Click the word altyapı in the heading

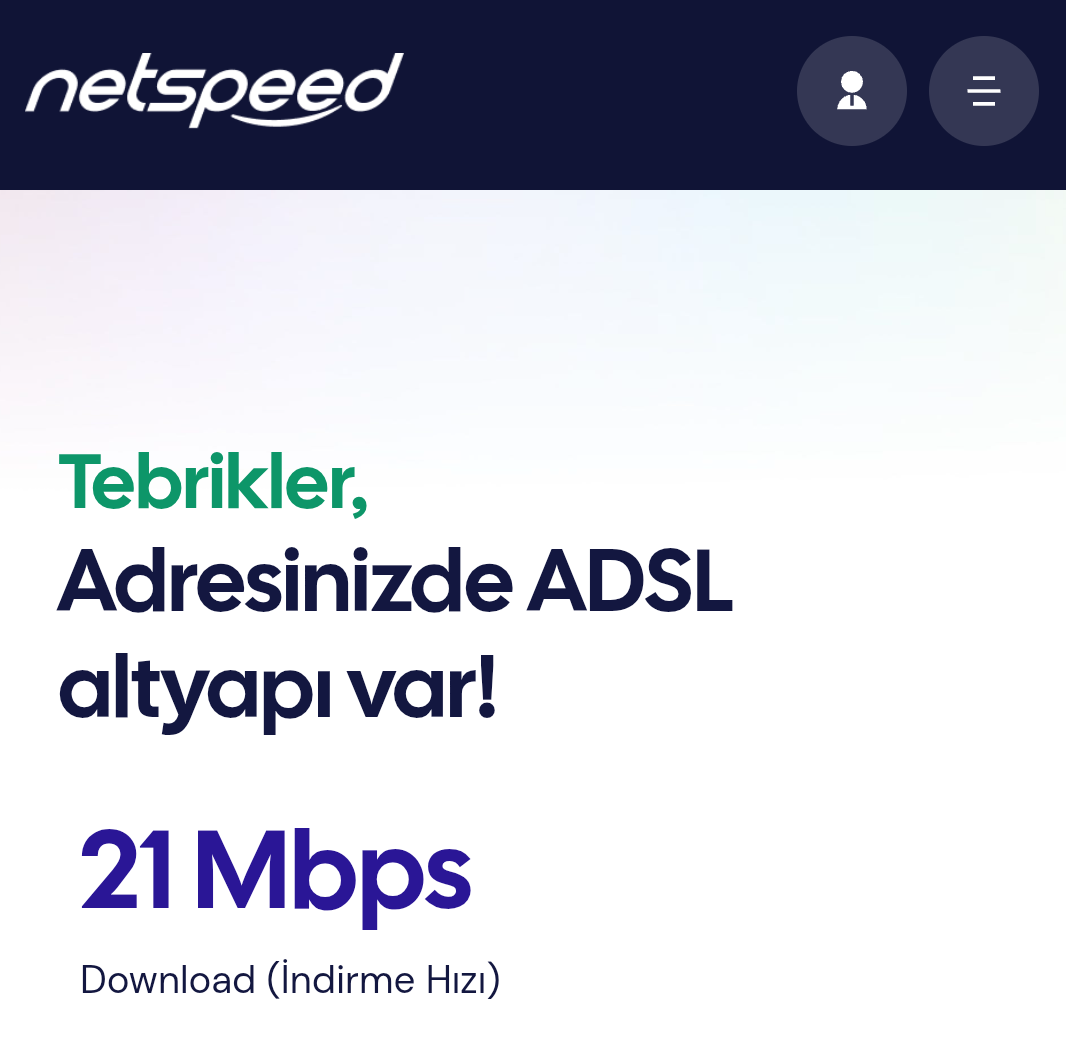tap(195, 690)
